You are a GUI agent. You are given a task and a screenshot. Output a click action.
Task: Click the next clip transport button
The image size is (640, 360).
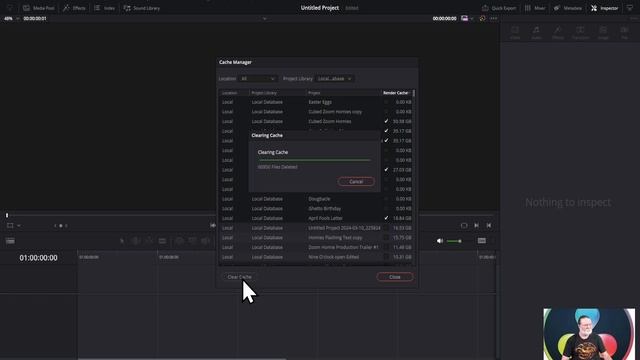pyautogui.click(x=476, y=225)
